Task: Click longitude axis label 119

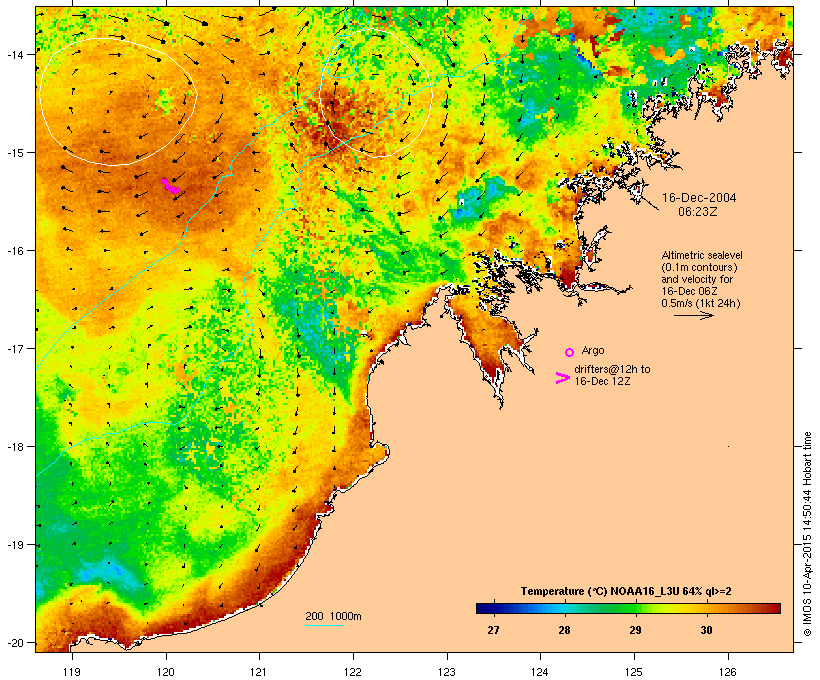Action: pyautogui.click(x=72, y=672)
